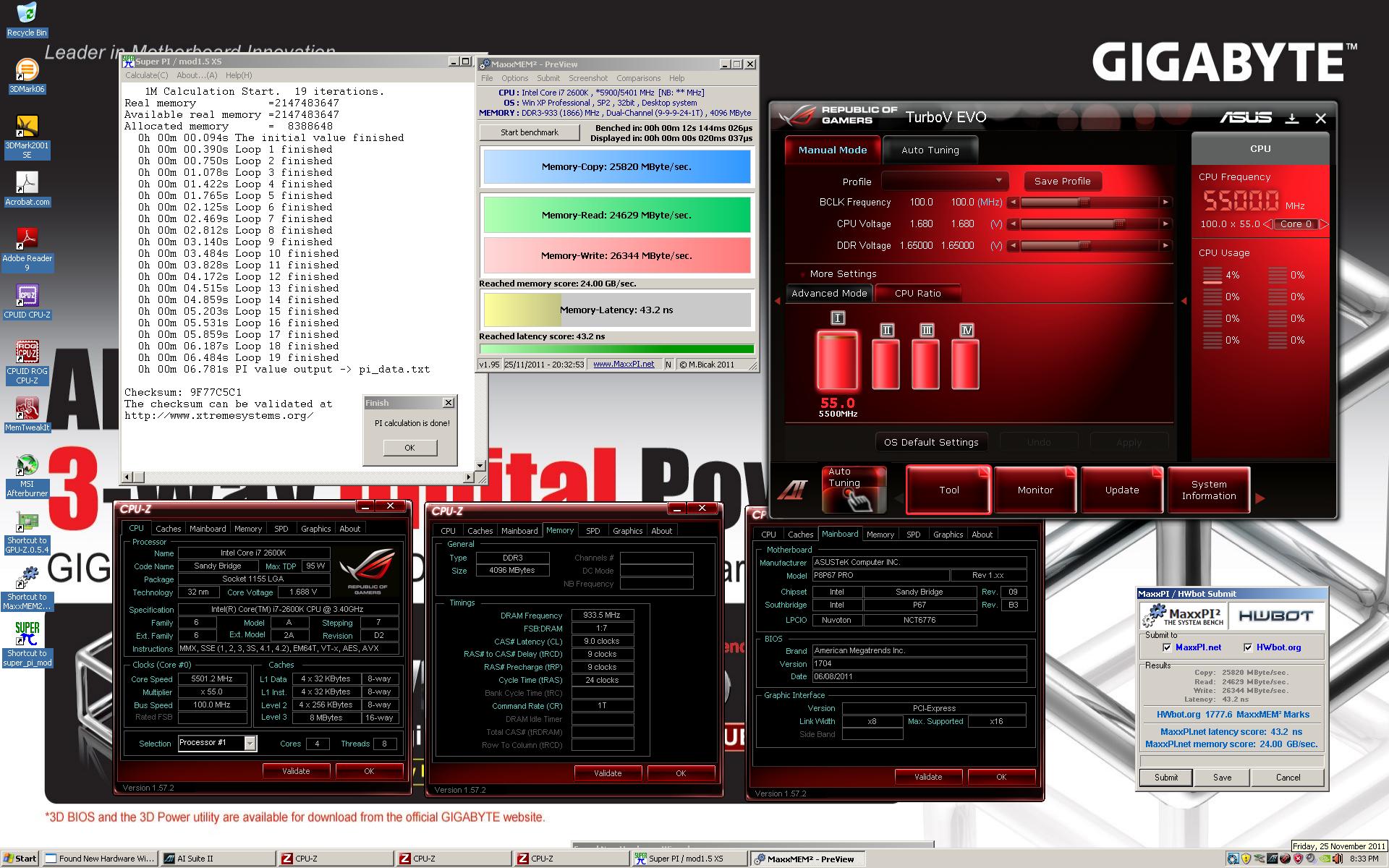This screenshot has height=868, width=1389.
Task: Select CPU ratio core II bar
Action: click(886, 365)
